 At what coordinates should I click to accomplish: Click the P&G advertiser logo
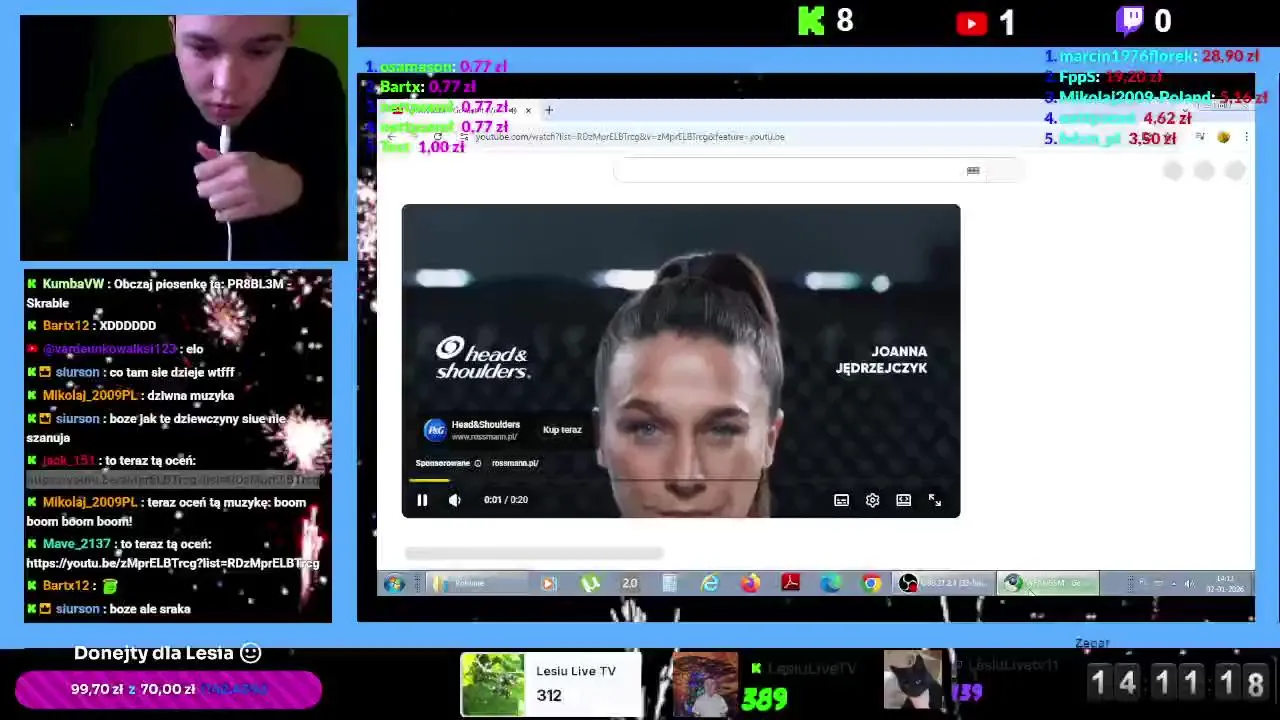click(435, 430)
